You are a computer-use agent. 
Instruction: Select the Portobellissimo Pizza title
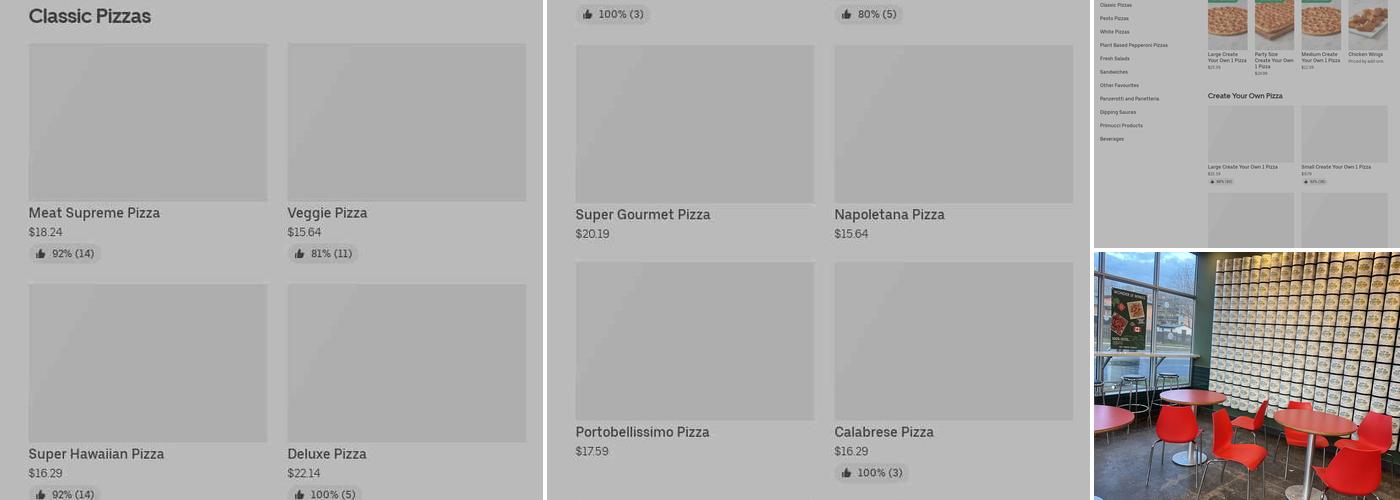642,432
